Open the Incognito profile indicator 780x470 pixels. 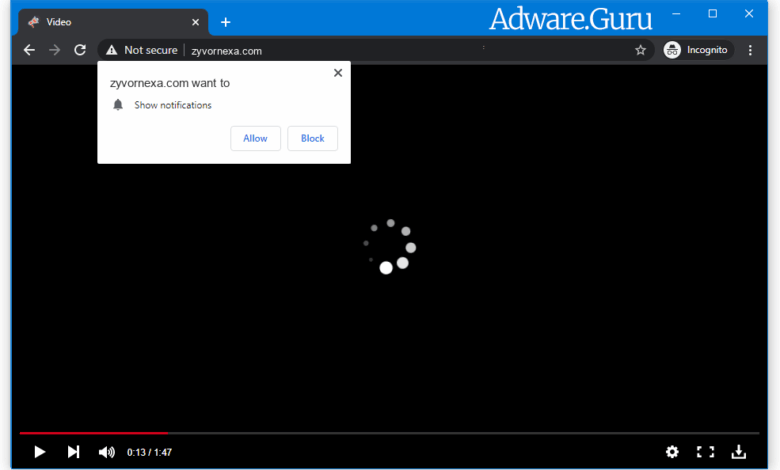[697, 50]
